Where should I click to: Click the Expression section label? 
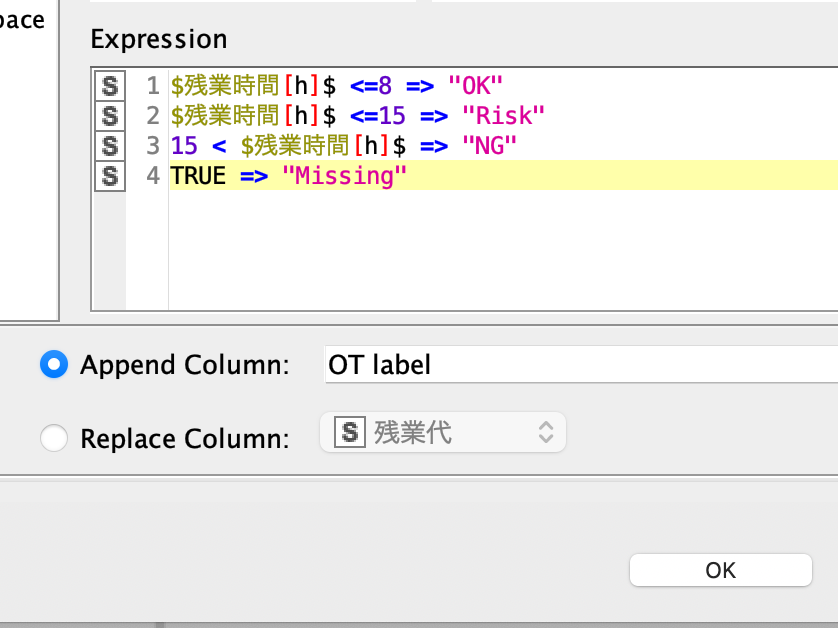click(158, 39)
